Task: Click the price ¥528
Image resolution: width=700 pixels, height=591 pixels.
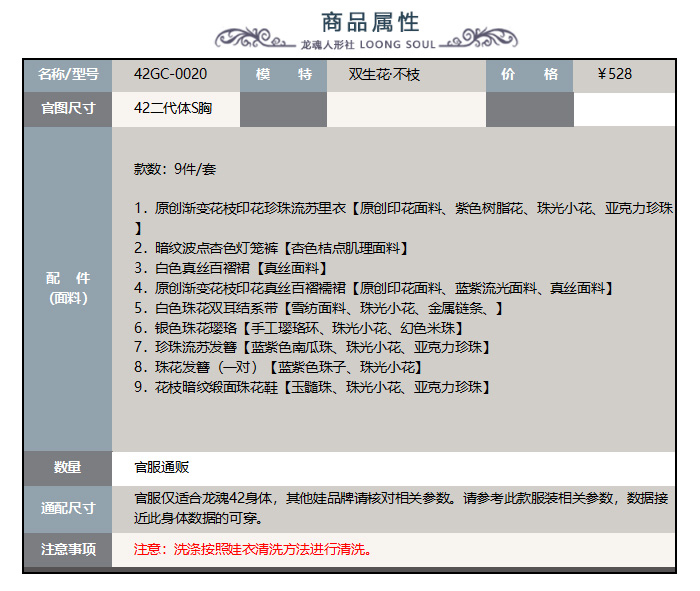Action: coord(614,74)
